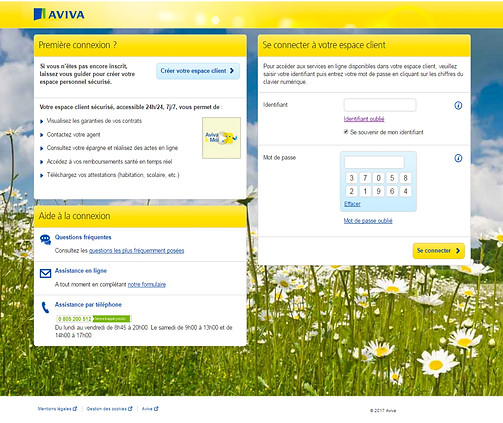This screenshot has width=503, height=423.
Task: Click the external link icon beside Aviva footer link
Action: (156, 408)
